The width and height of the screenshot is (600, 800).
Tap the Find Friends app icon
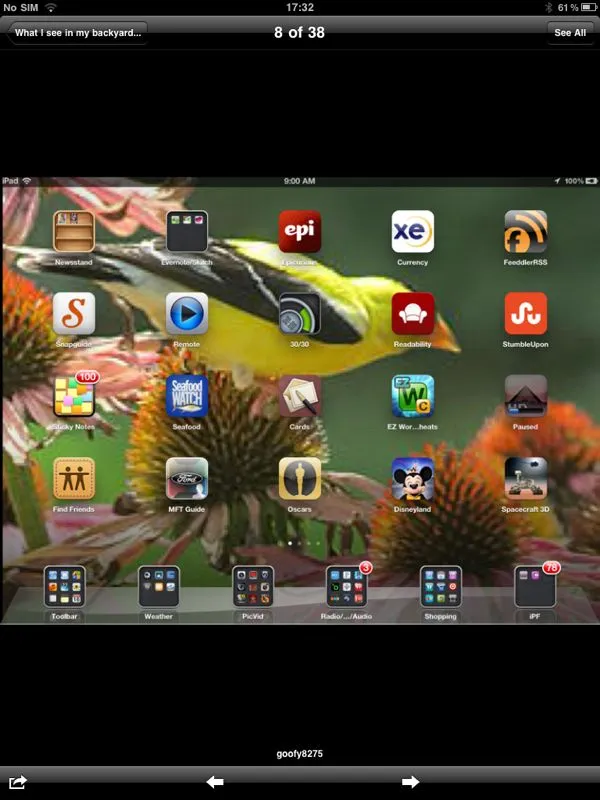pos(74,478)
